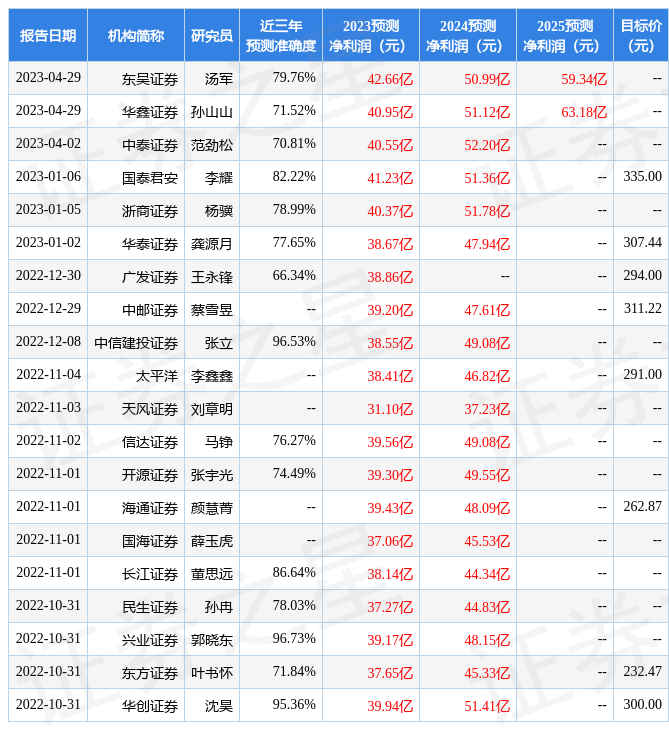669x730 pixels.
Task: Click accuracy value 82.22%
Action: click(x=294, y=176)
